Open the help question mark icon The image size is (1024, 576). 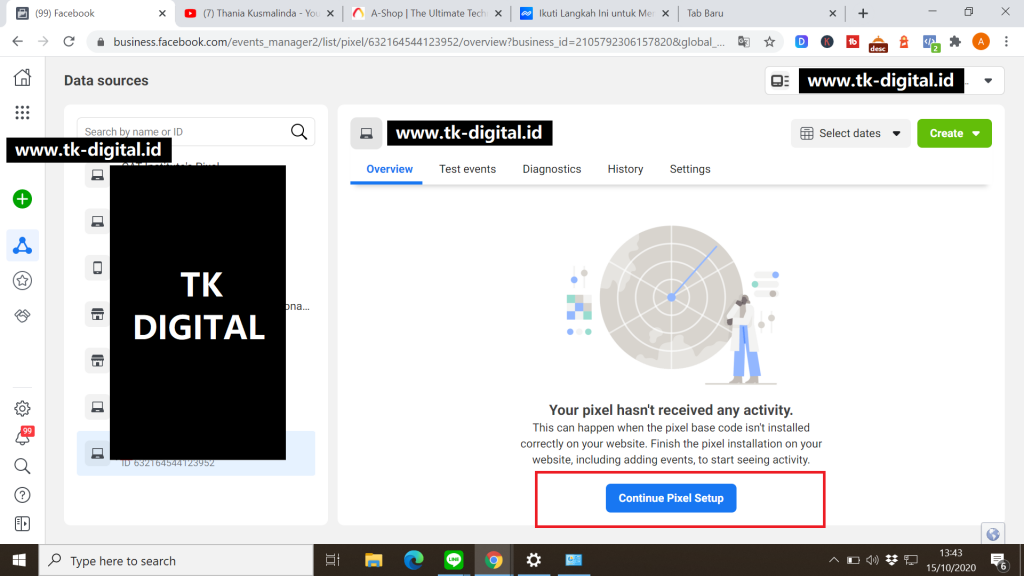[x=22, y=495]
